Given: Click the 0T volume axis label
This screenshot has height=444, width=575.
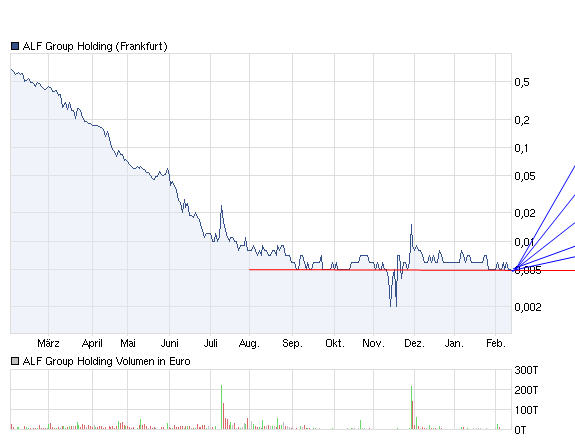Looking at the screenshot, I should [x=520, y=430].
